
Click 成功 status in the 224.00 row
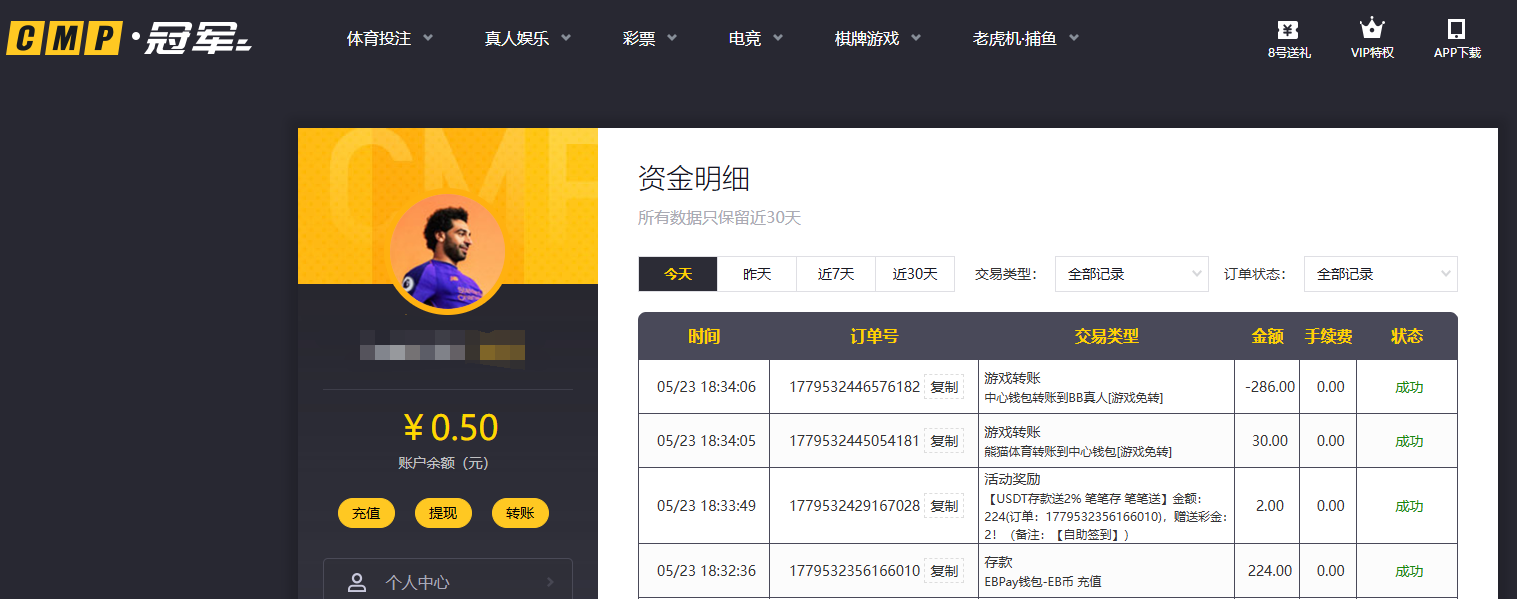pyautogui.click(x=1409, y=571)
